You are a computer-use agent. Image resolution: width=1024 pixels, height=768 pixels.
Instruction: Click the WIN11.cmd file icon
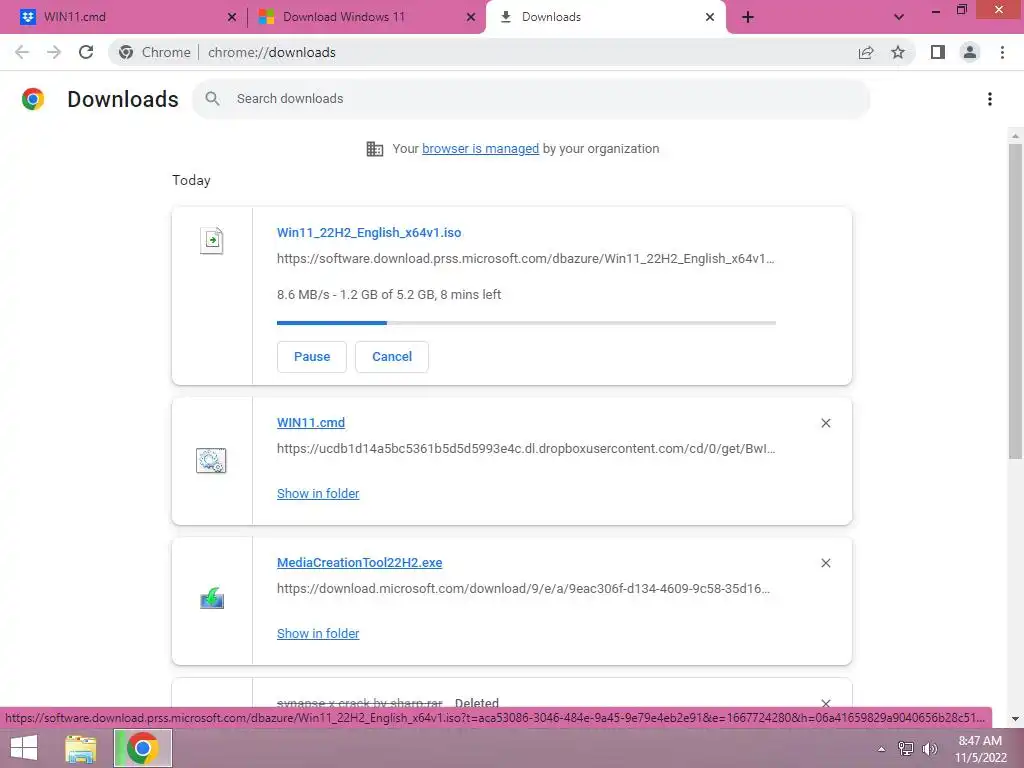pyautogui.click(x=211, y=460)
